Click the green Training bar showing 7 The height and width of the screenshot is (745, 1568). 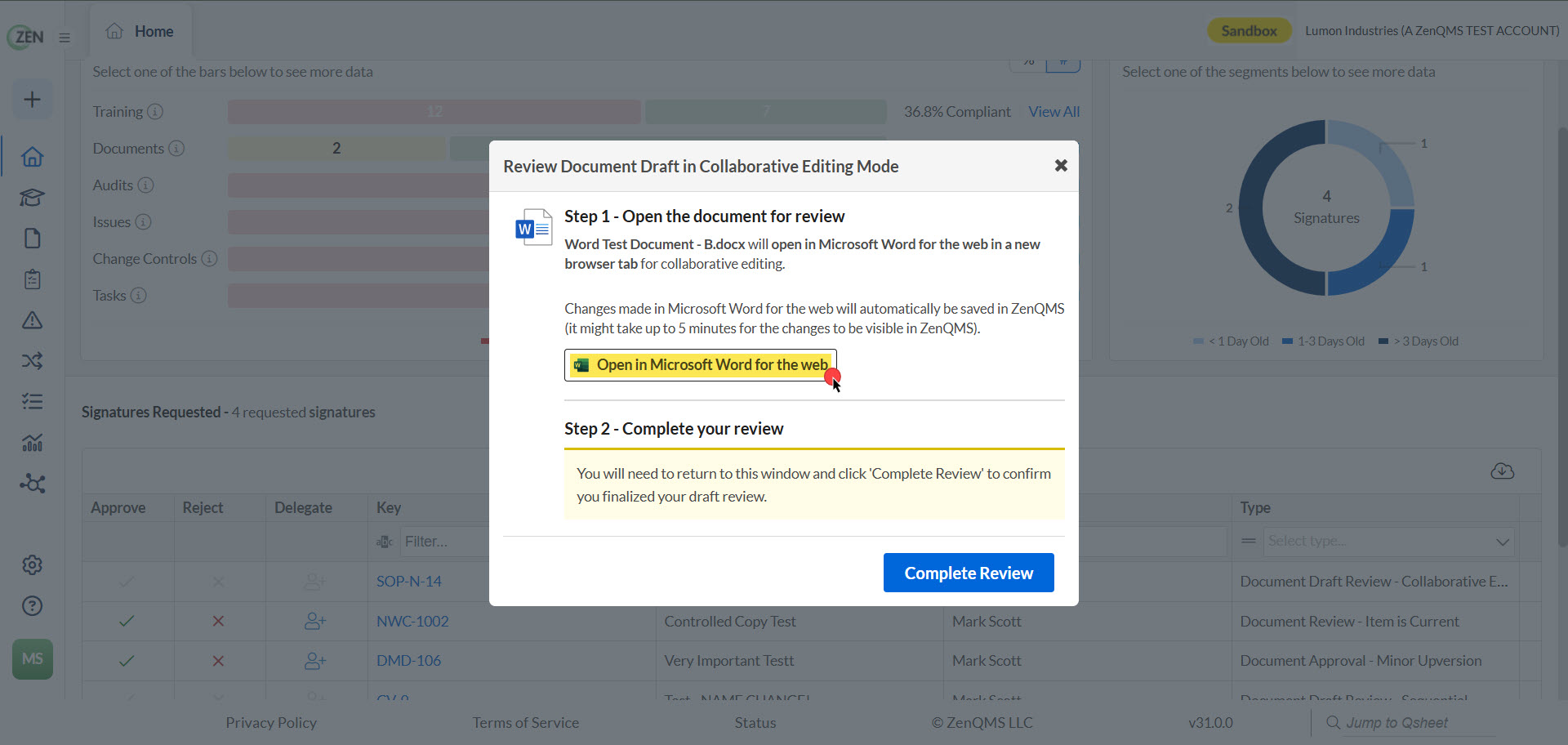tap(766, 111)
